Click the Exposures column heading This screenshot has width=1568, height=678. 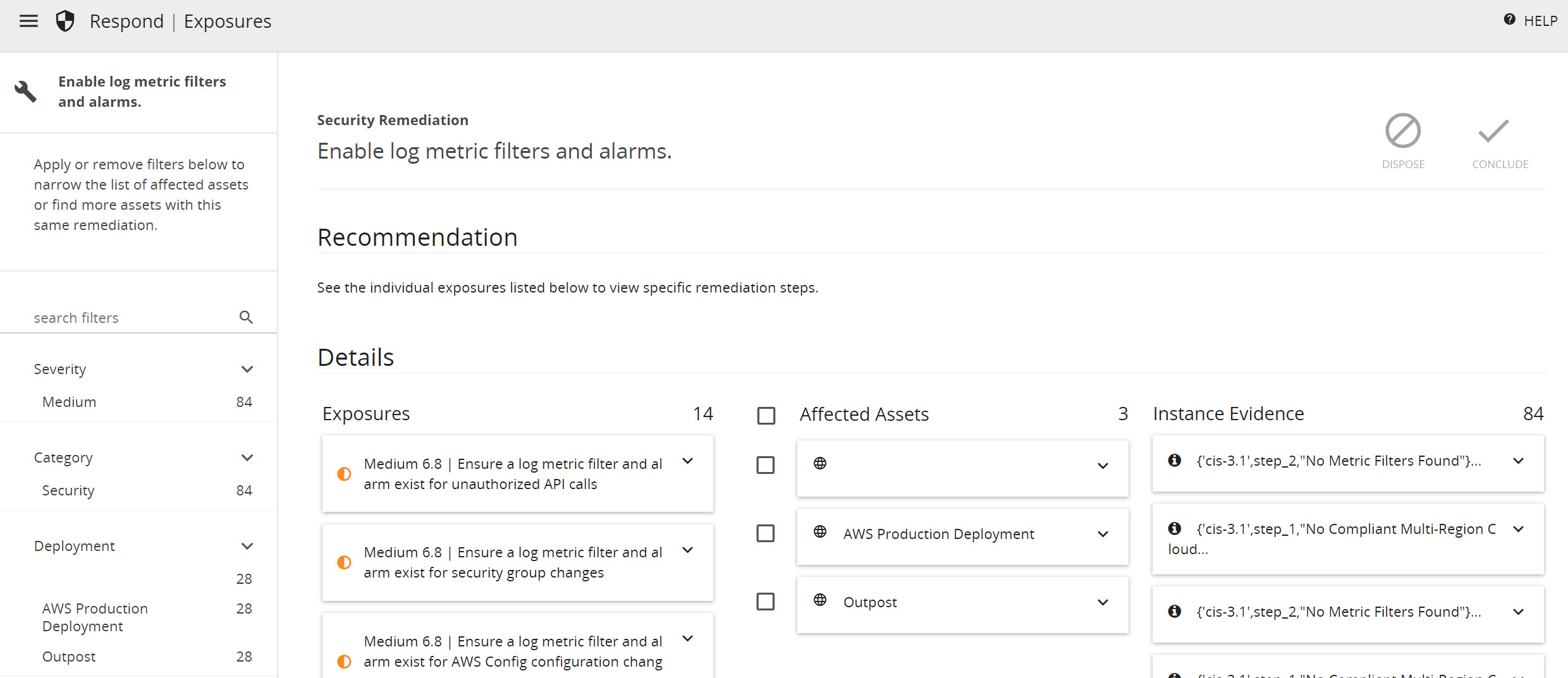pos(366,413)
